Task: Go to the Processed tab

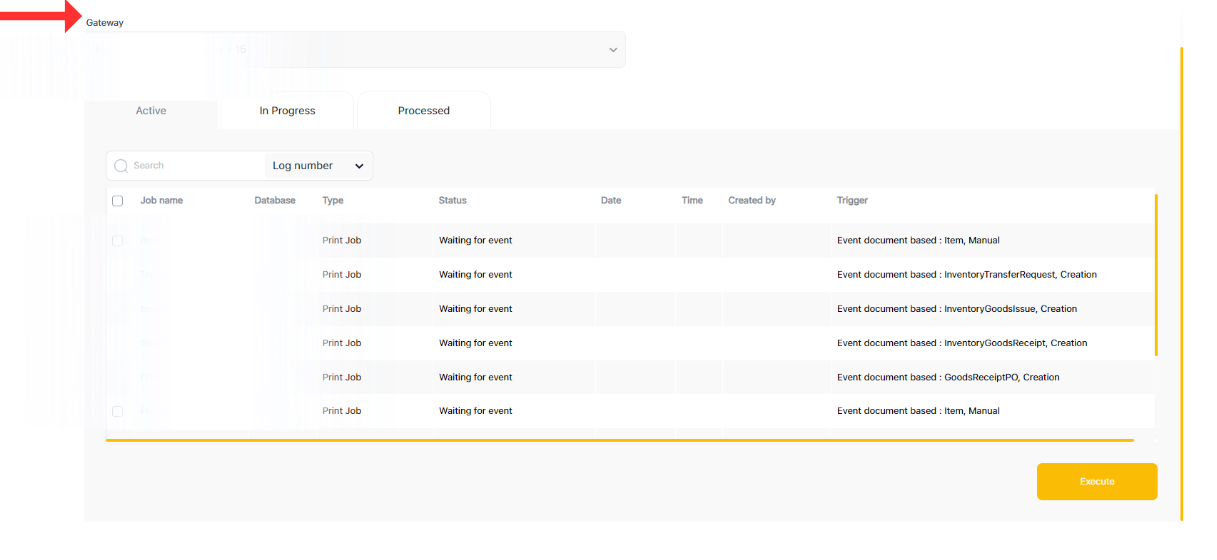Action: coord(424,111)
